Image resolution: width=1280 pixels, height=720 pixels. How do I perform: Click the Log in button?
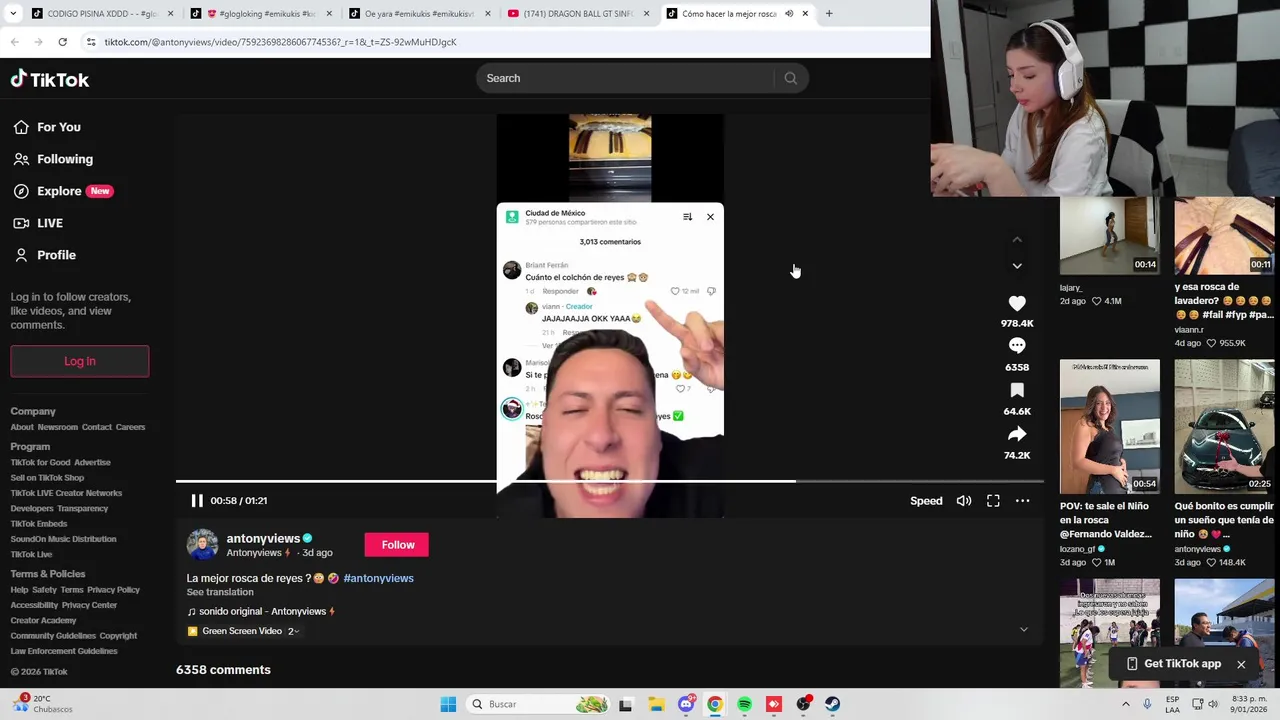[80, 361]
